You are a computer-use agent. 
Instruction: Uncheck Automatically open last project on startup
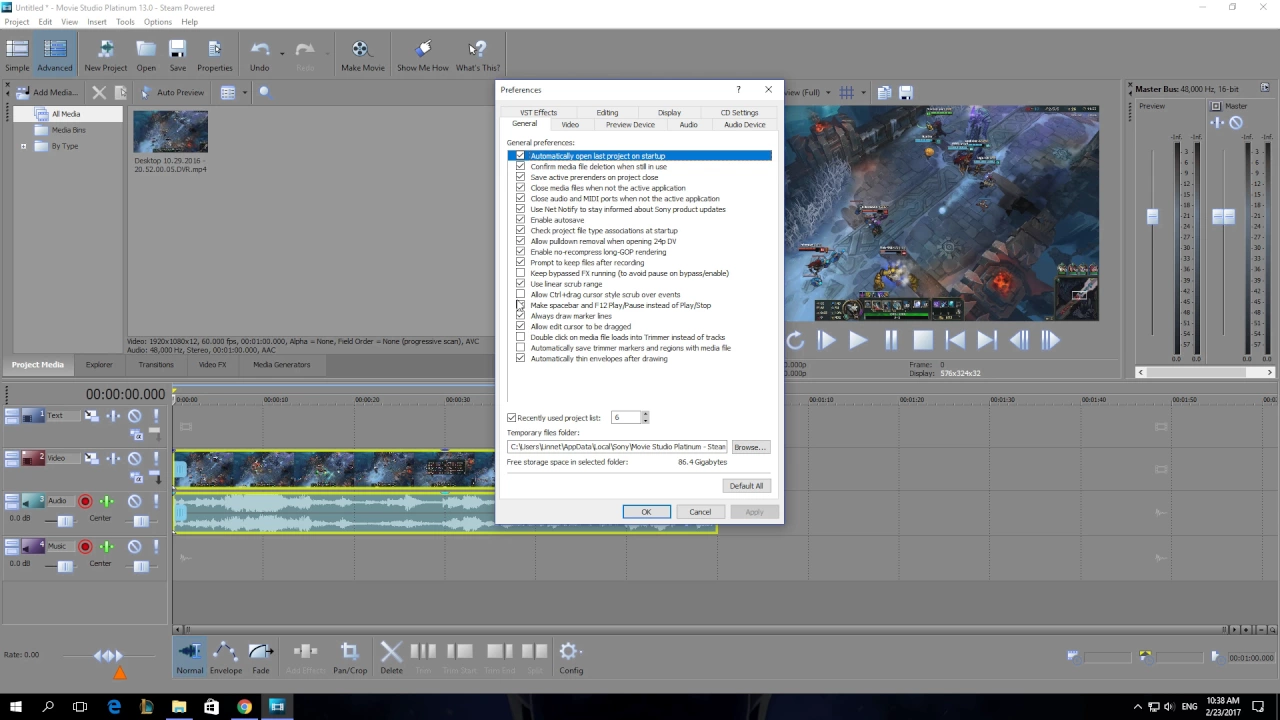point(520,156)
